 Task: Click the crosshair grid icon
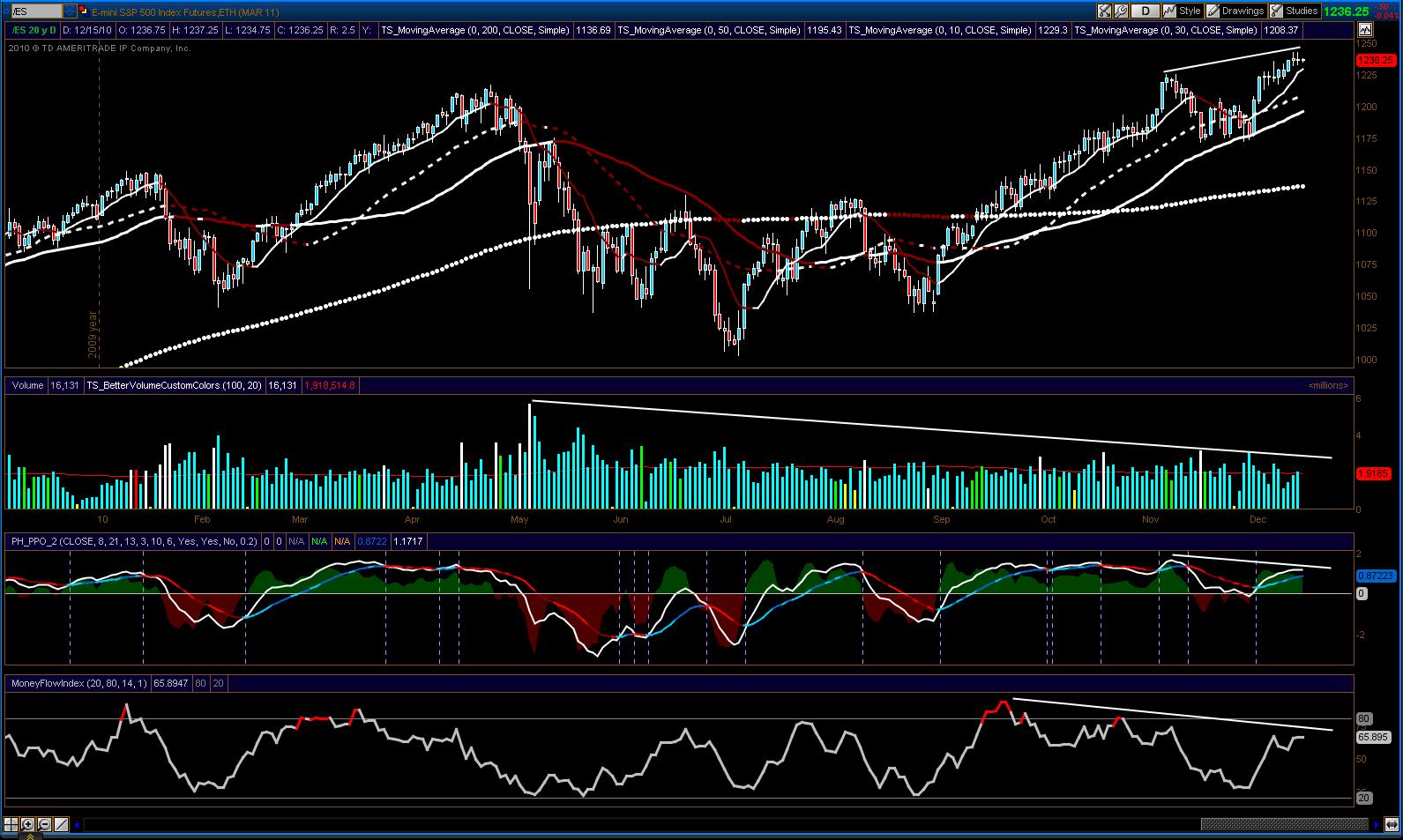point(11,825)
